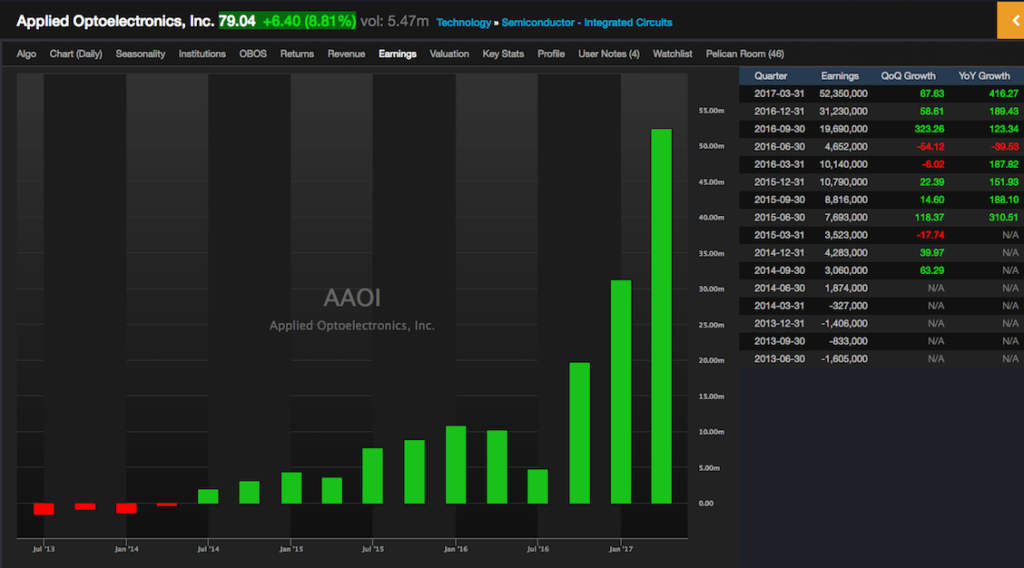Click the 323.26 QoQ growth value

pyautogui.click(x=929, y=129)
